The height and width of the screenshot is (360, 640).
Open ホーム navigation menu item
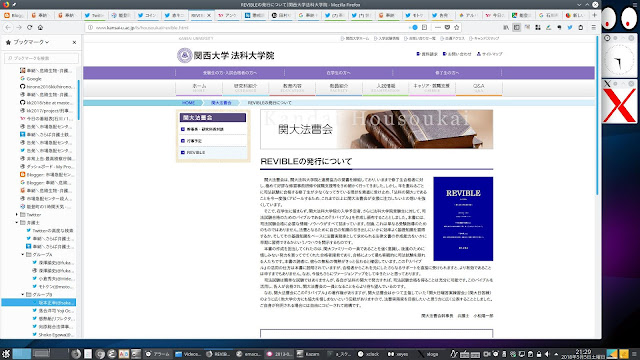[x=199, y=88]
